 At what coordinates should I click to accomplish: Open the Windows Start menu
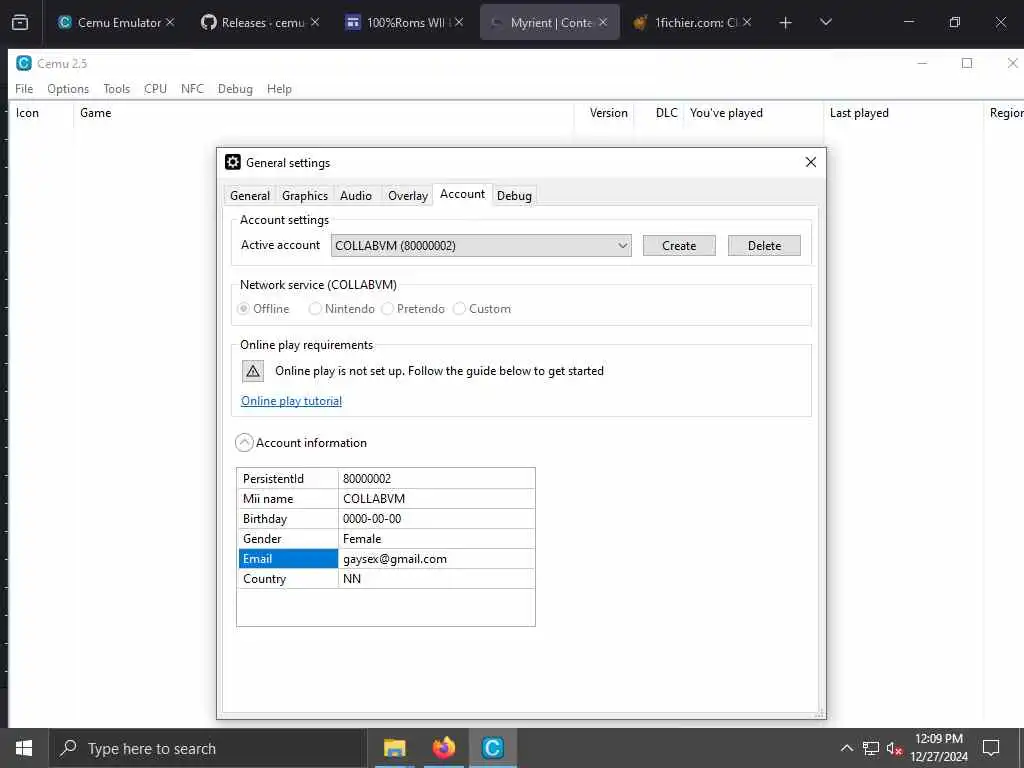(24, 748)
